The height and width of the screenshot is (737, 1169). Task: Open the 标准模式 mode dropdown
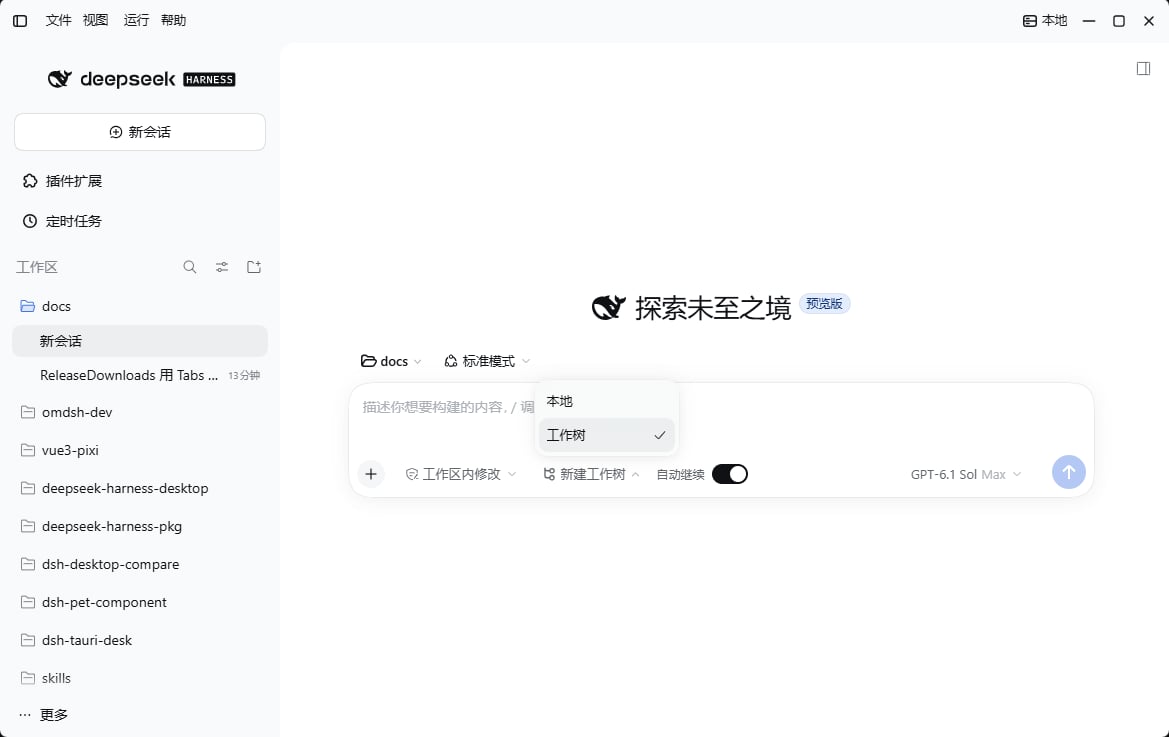(x=487, y=361)
